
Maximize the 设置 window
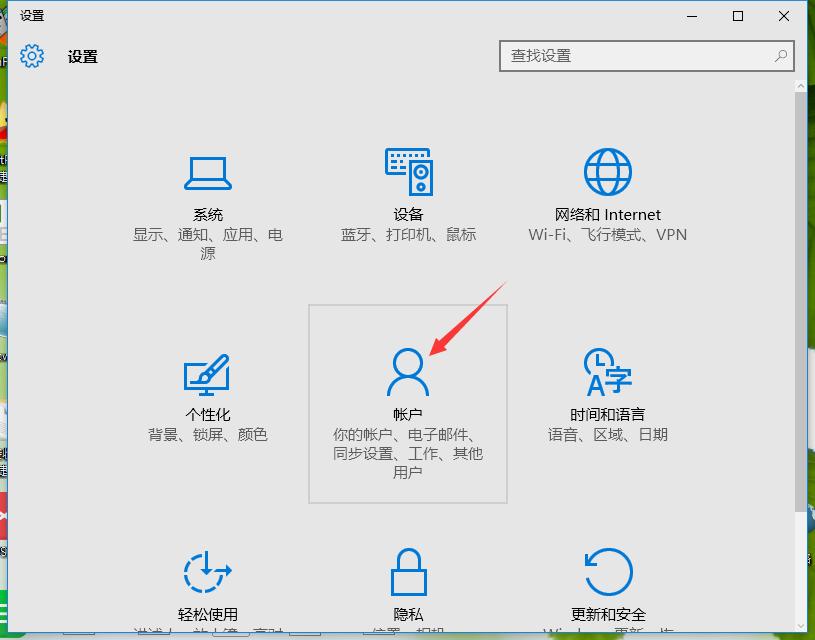pyautogui.click(x=738, y=16)
